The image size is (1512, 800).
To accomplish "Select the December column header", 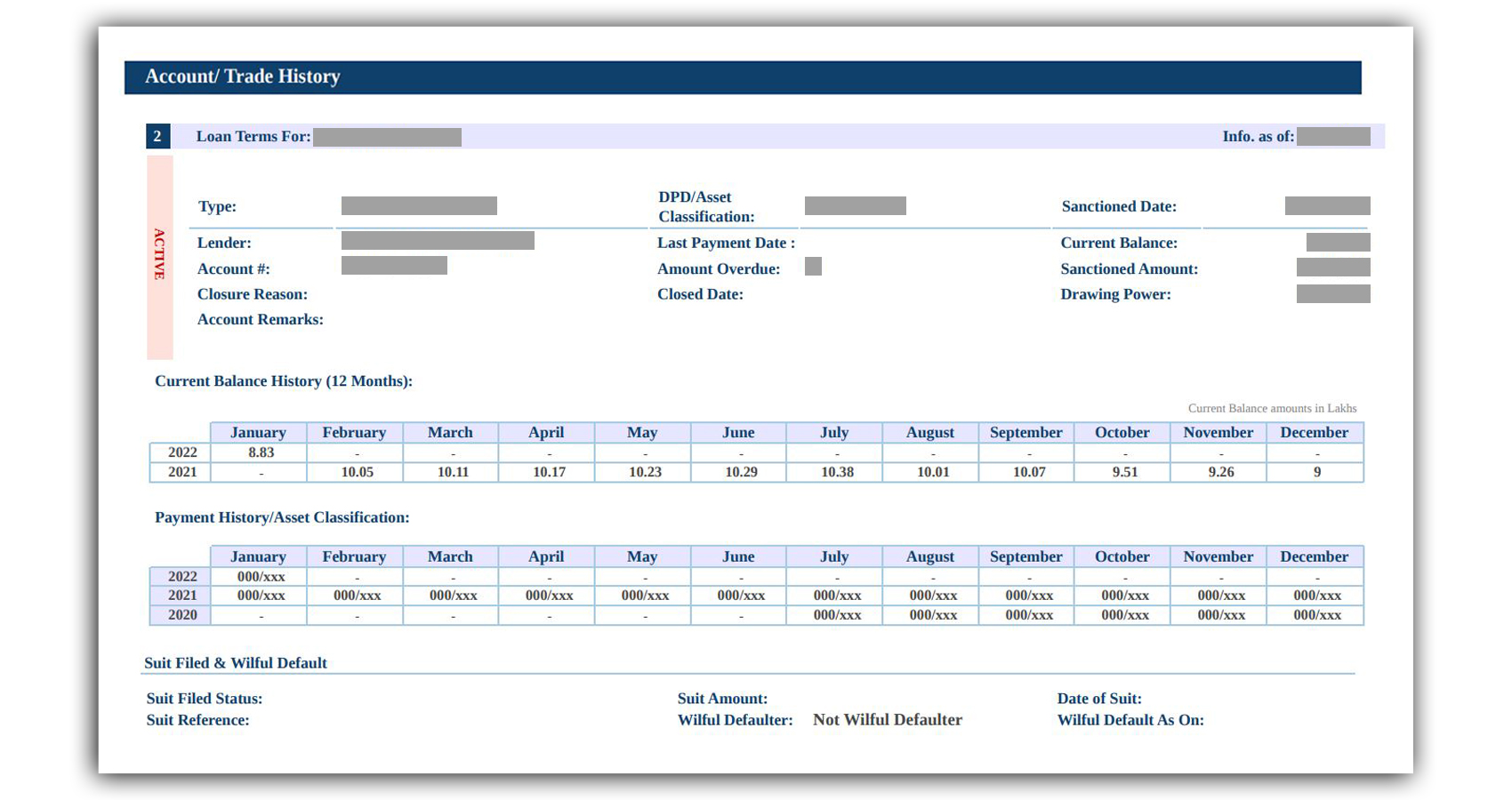I will [x=1315, y=432].
